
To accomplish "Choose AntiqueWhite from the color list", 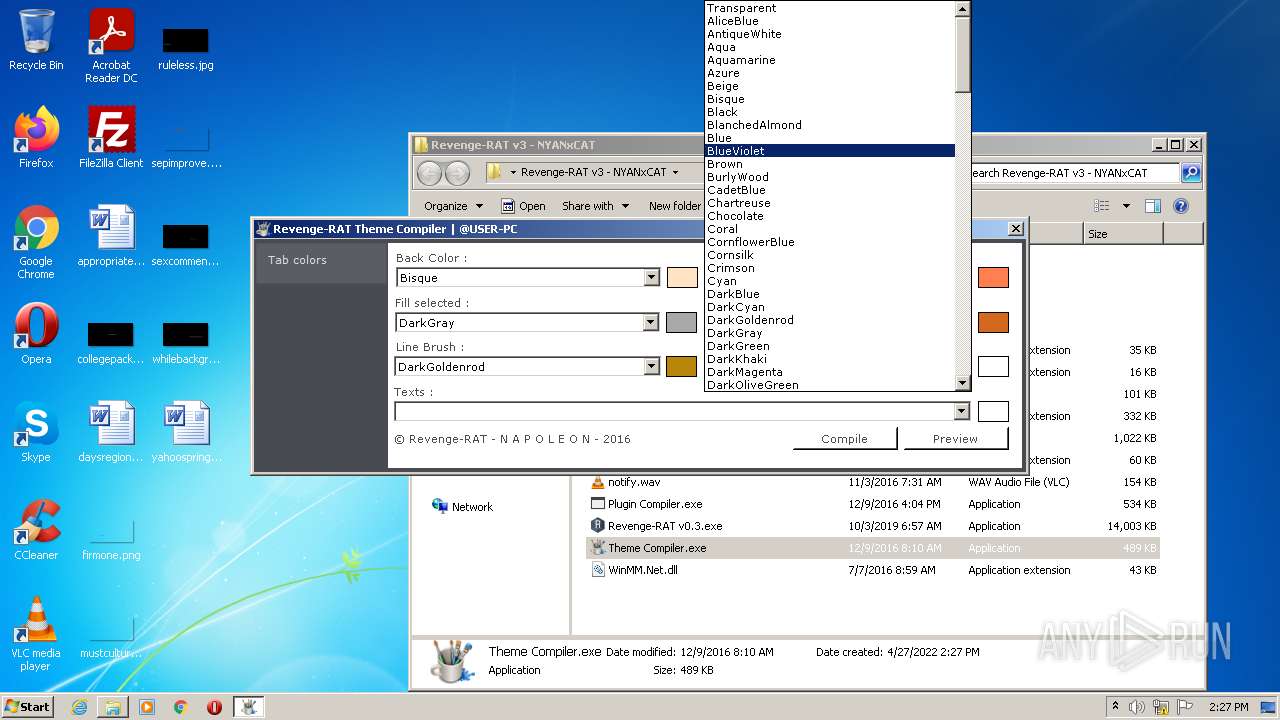I will coord(830,34).
